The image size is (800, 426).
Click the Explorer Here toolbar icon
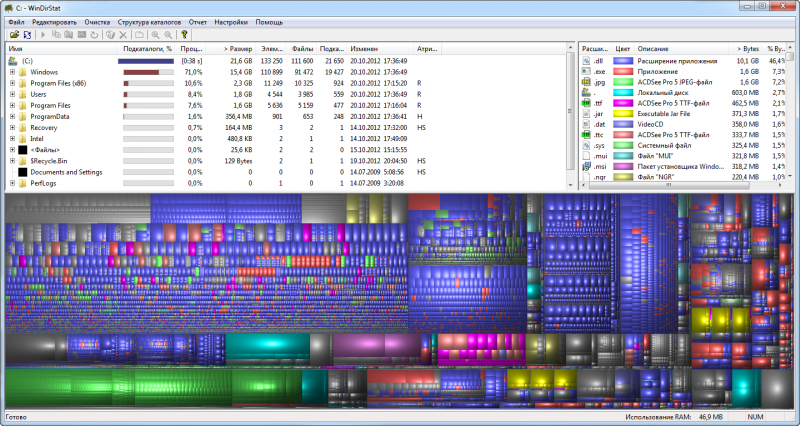coord(69,35)
